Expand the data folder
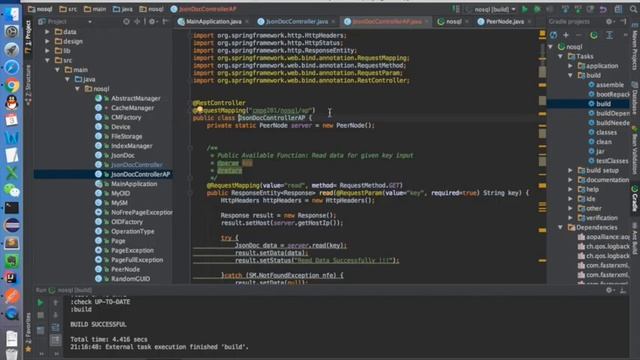The width and height of the screenshot is (640, 360). coord(48,32)
